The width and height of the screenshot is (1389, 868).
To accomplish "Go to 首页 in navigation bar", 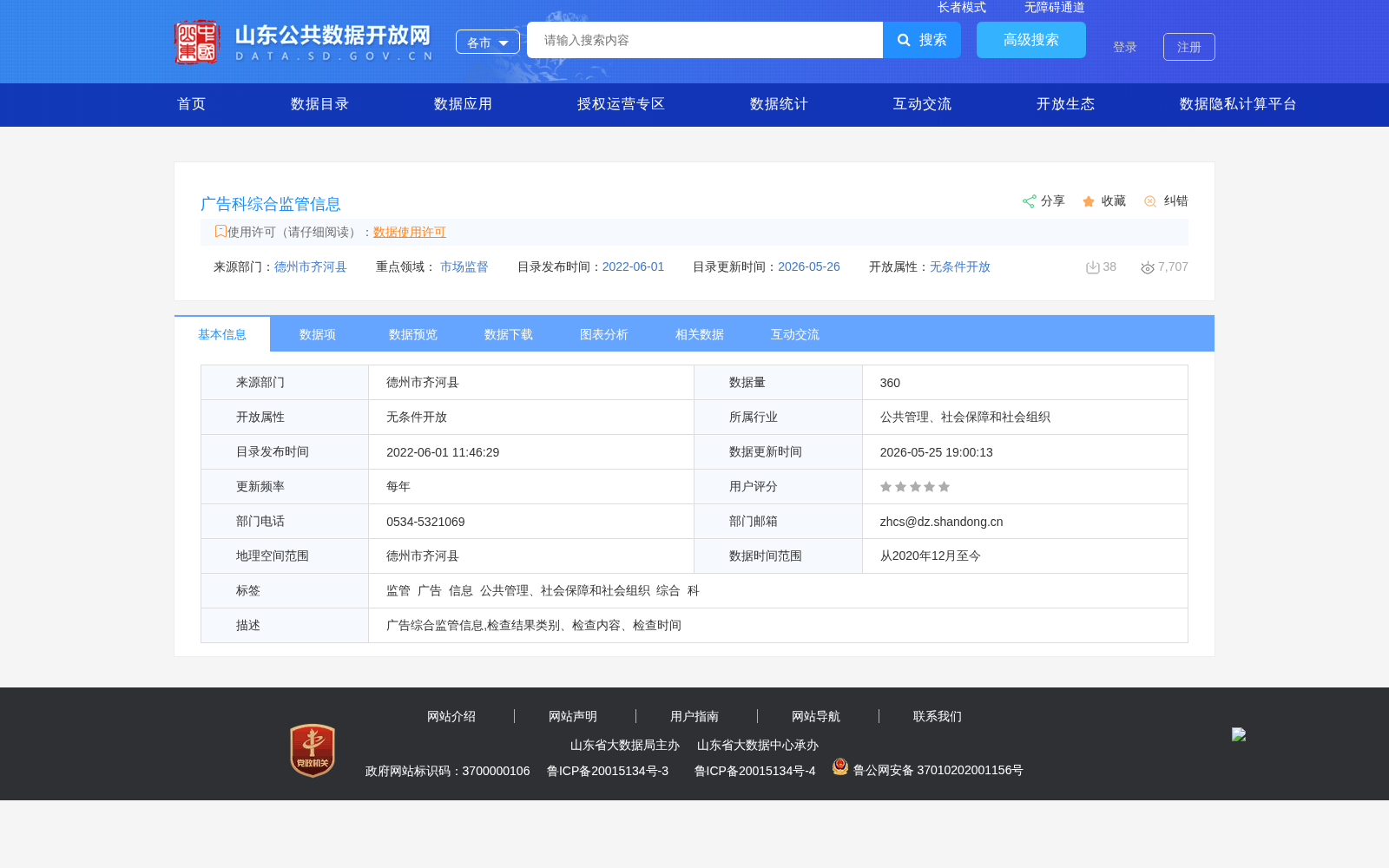I will pyautogui.click(x=192, y=104).
